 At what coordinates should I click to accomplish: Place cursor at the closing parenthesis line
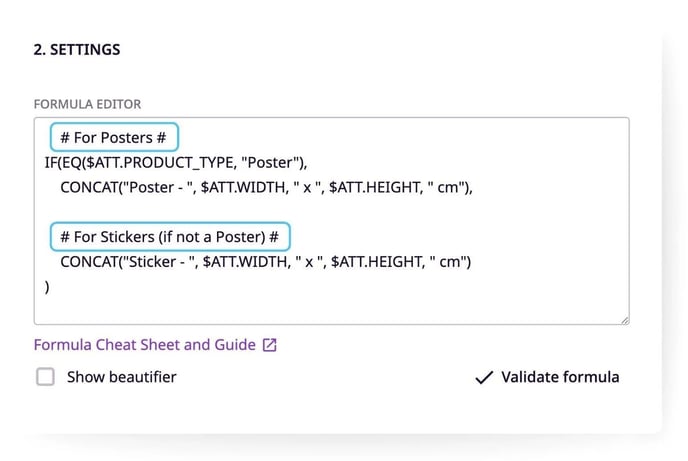(47, 287)
